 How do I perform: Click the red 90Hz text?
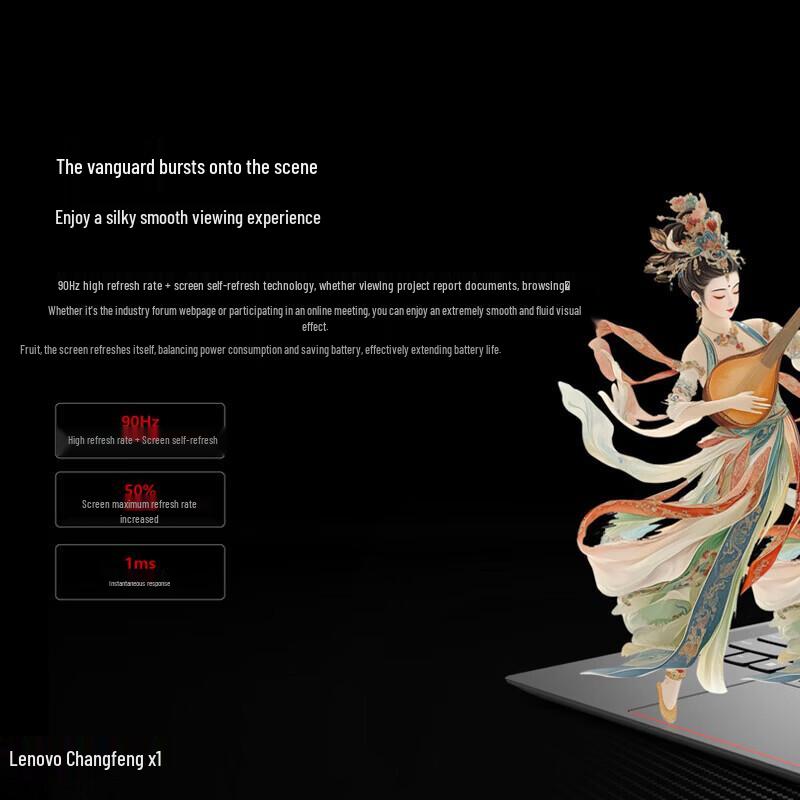140,421
